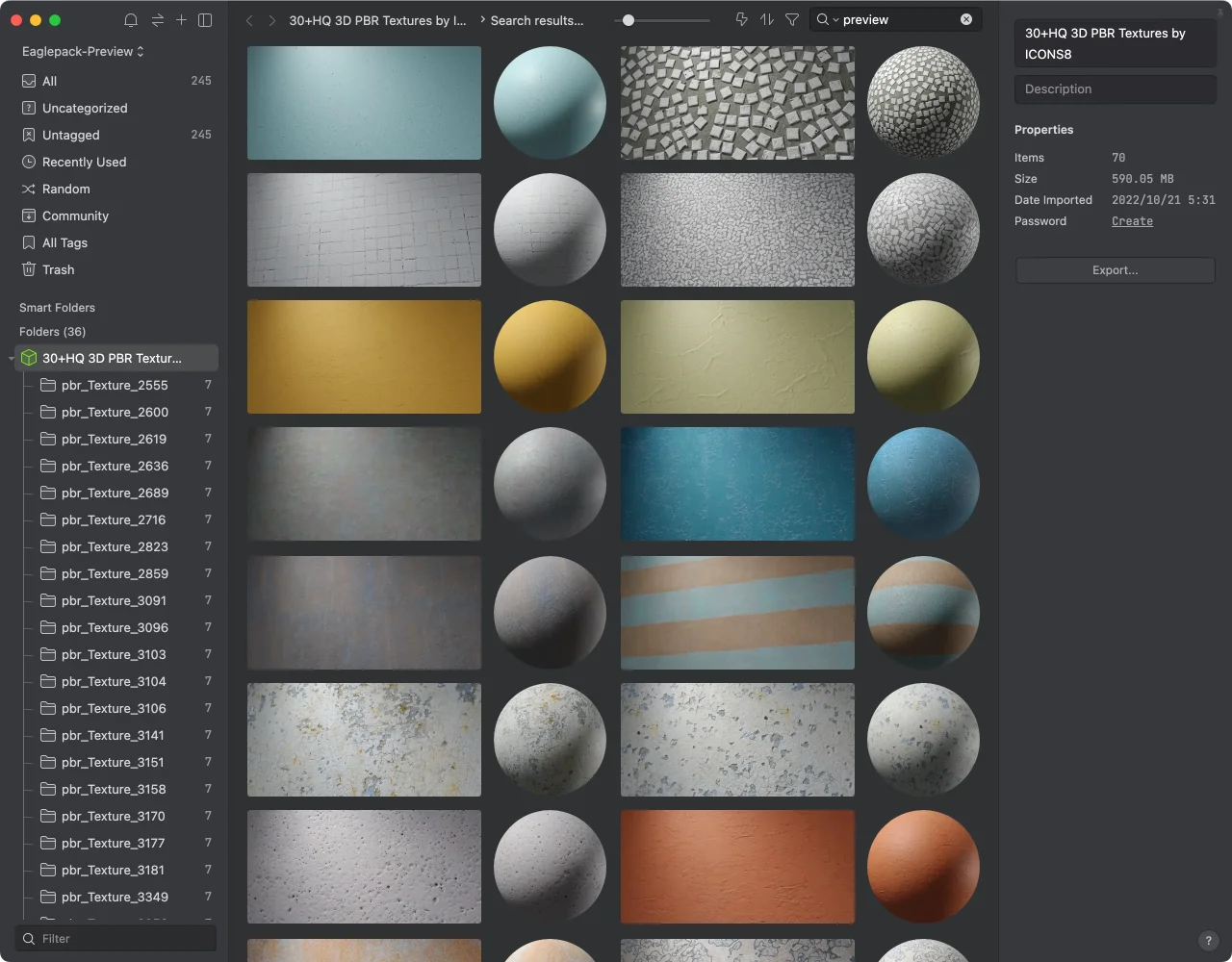Open folder pbr_Texture_2716

[x=116, y=519]
